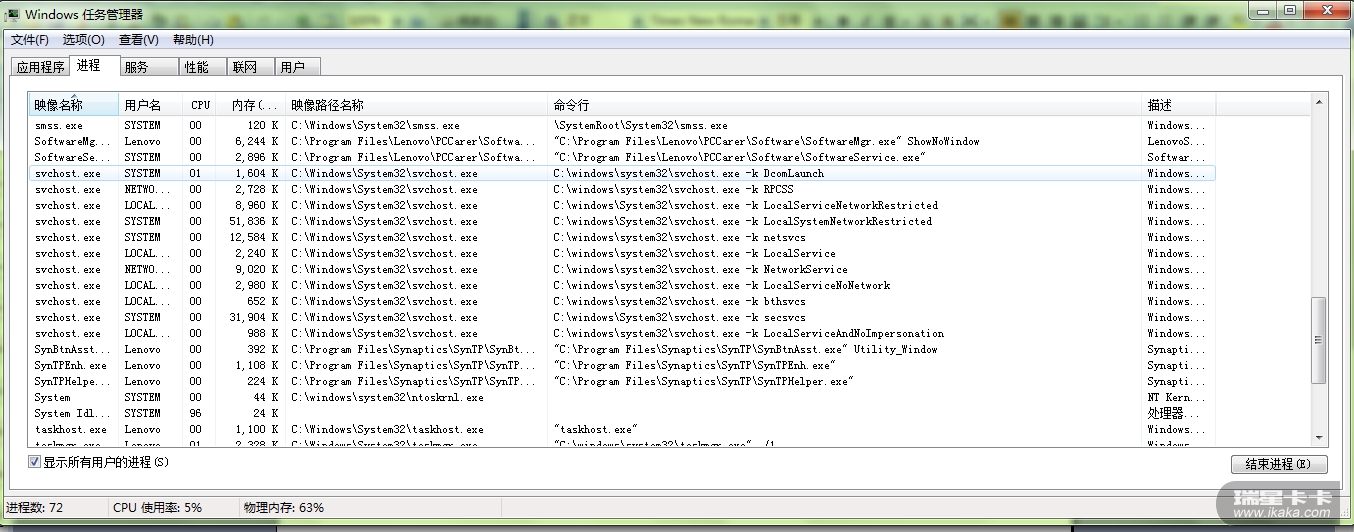Select svchost row with -k DcomLaunch
The width and height of the screenshot is (1354, 532).
[x=620, y=174]
